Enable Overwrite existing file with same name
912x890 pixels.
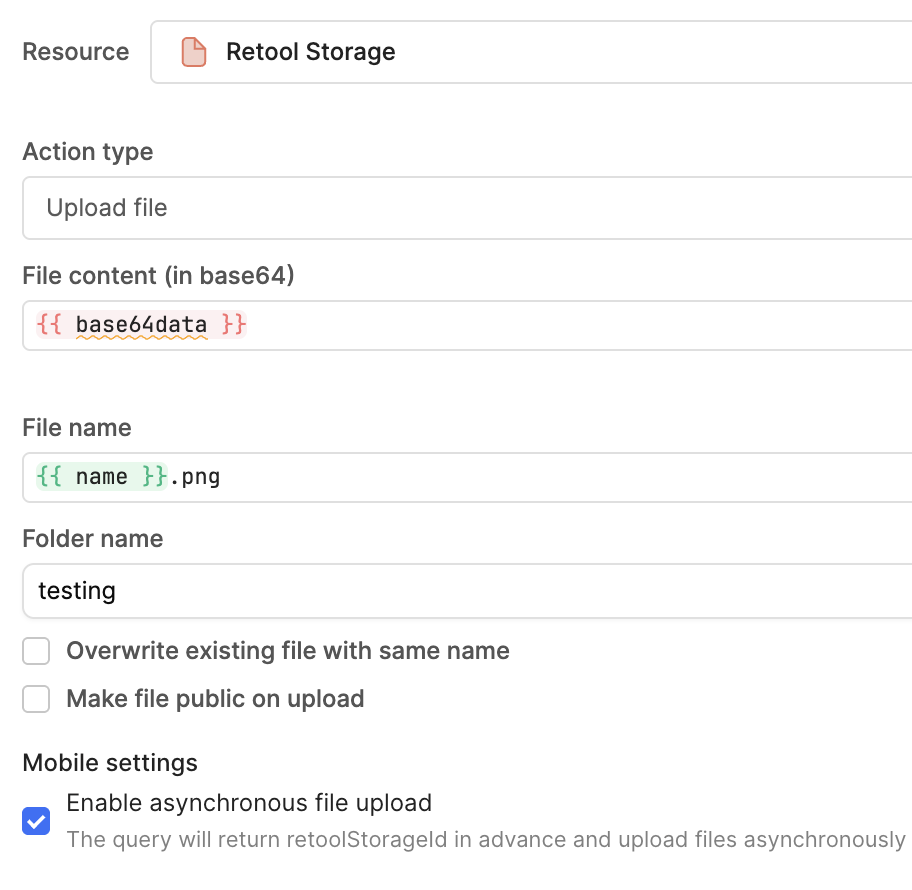[36, 652]
